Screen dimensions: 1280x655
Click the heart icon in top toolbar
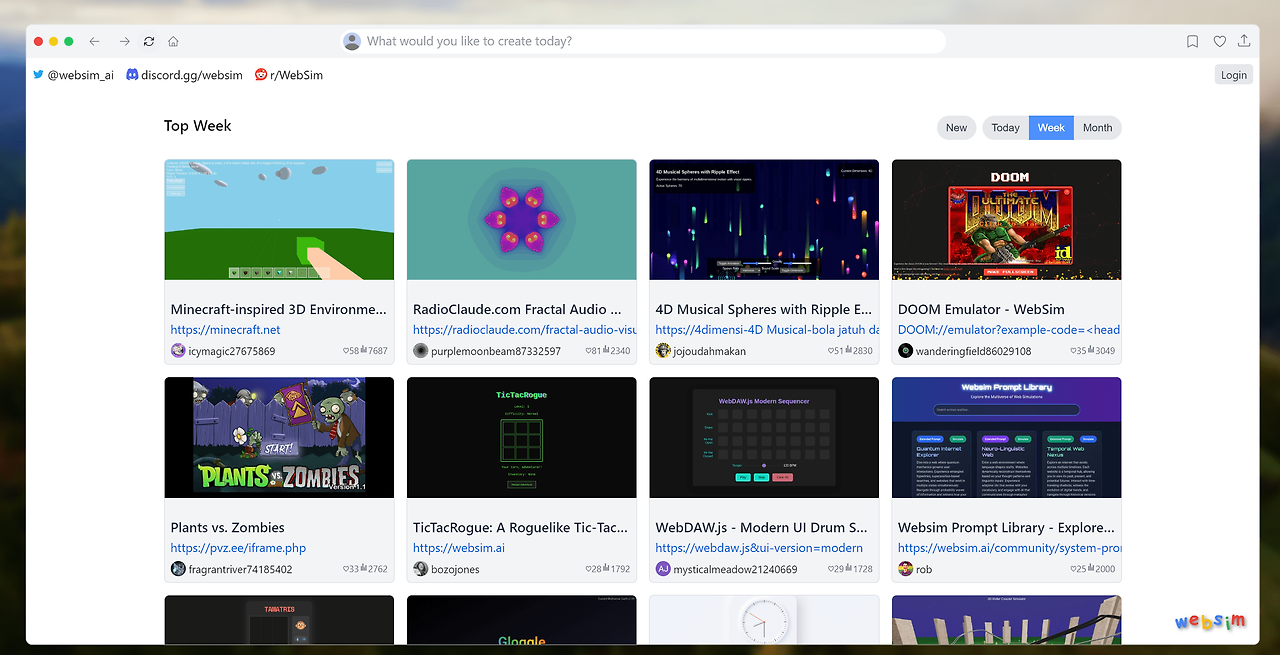point(1219,41)
